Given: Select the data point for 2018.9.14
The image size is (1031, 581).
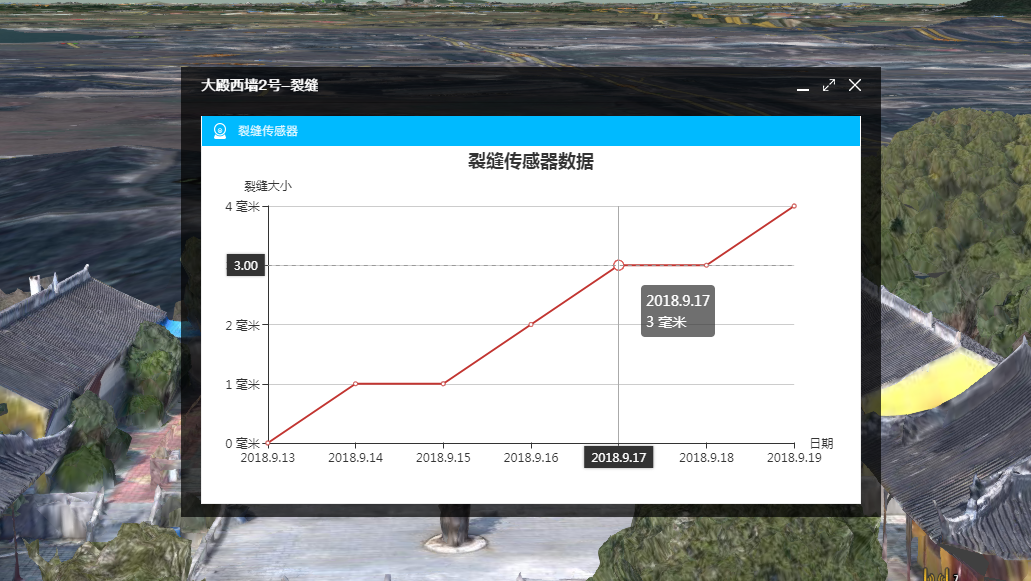Looking at the screenshot, I should (x=356, y=384).
